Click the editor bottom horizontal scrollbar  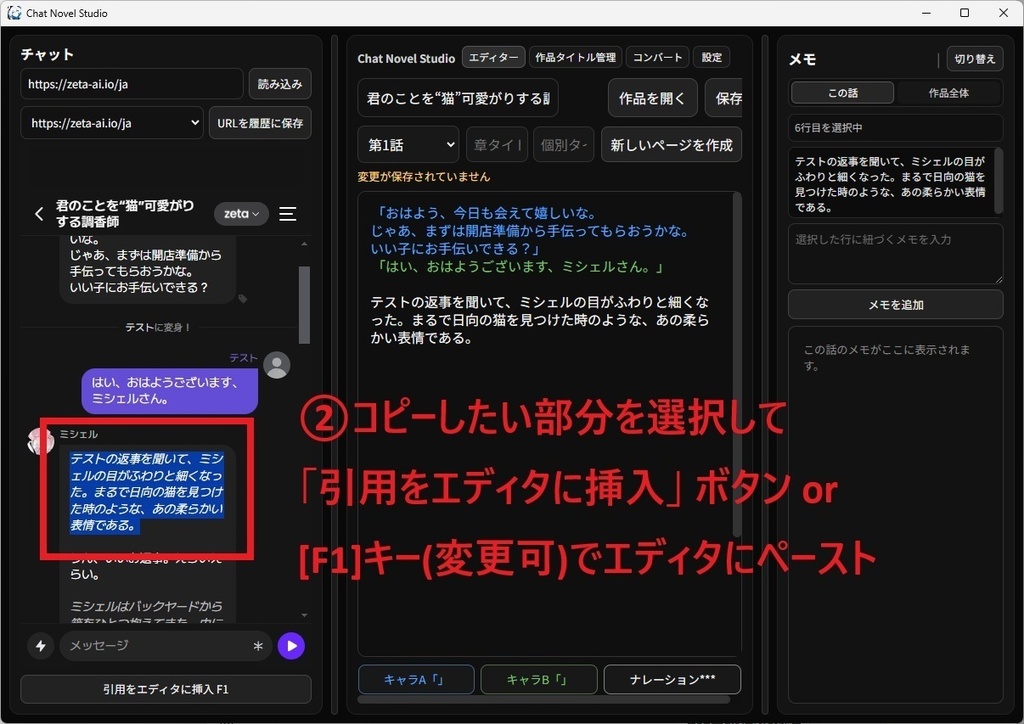coord(543,699)
